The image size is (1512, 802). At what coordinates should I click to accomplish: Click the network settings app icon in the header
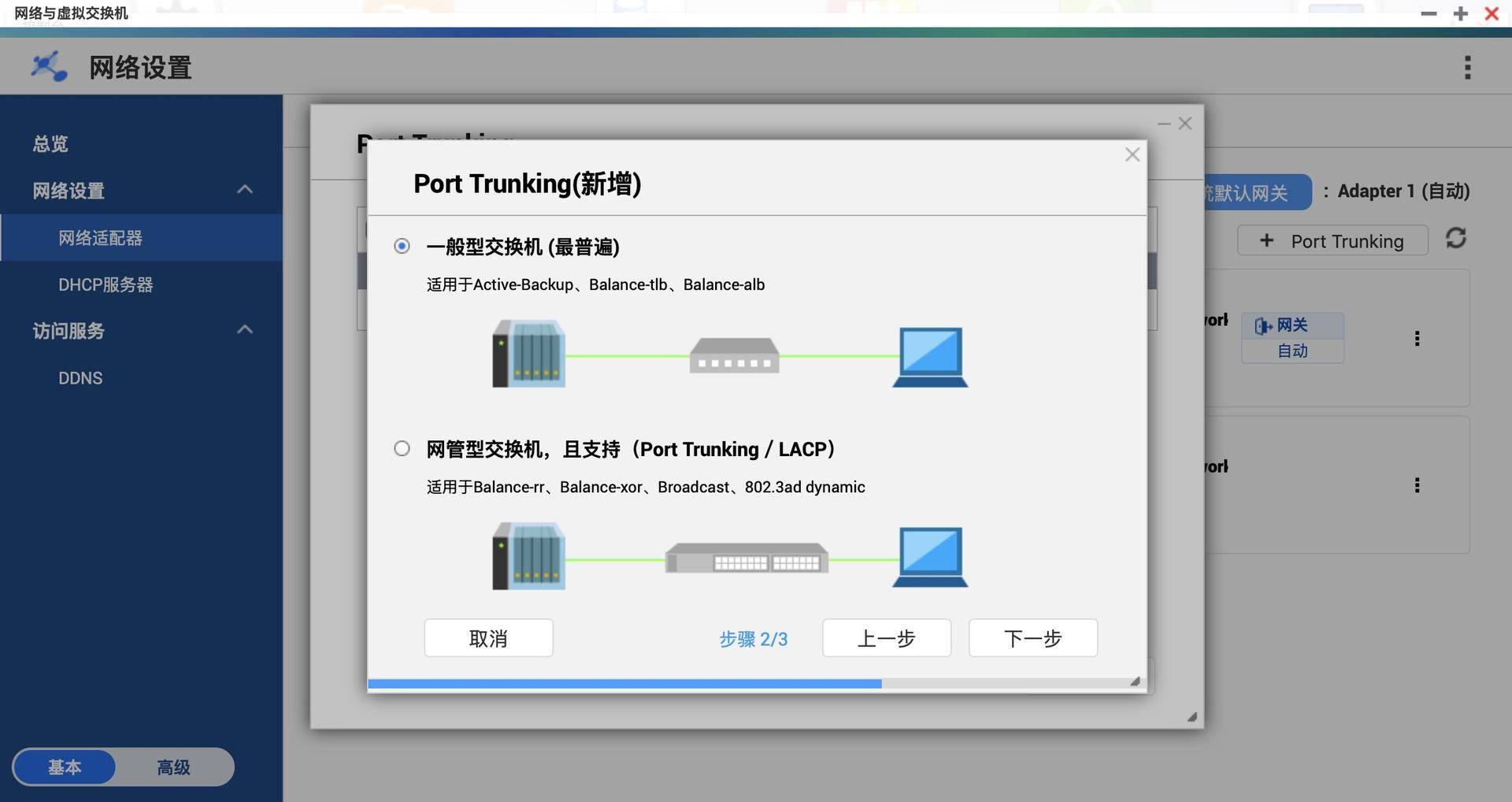pyautogui.click(x=48, y=66)
